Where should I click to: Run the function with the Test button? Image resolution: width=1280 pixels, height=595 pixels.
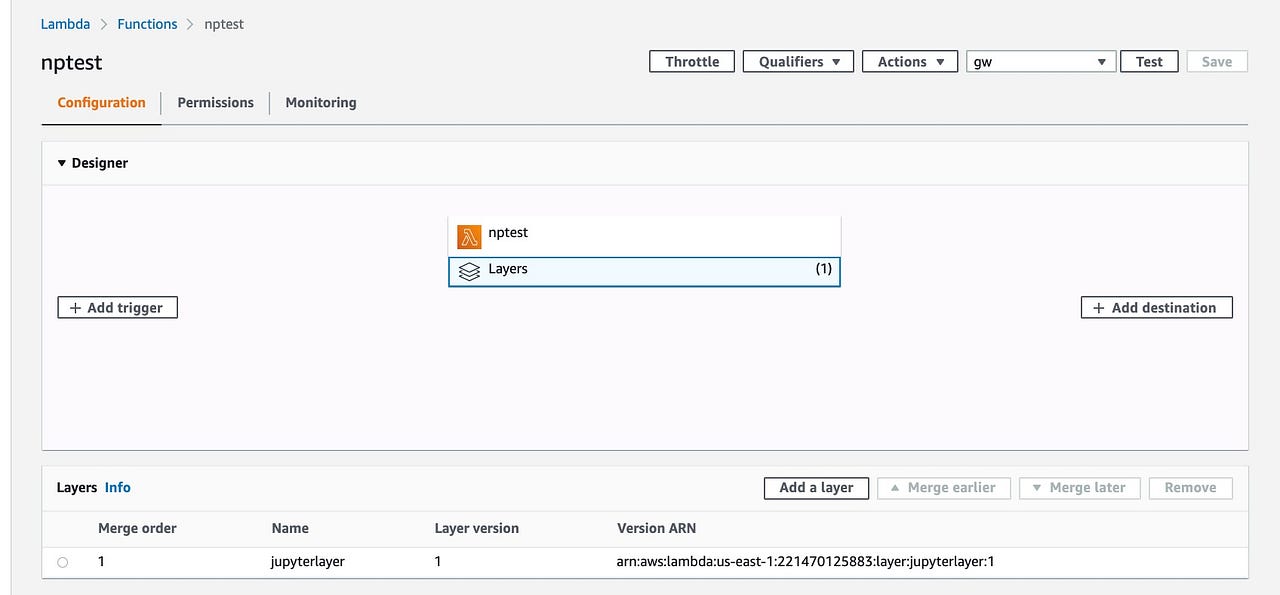(1148, 61)
